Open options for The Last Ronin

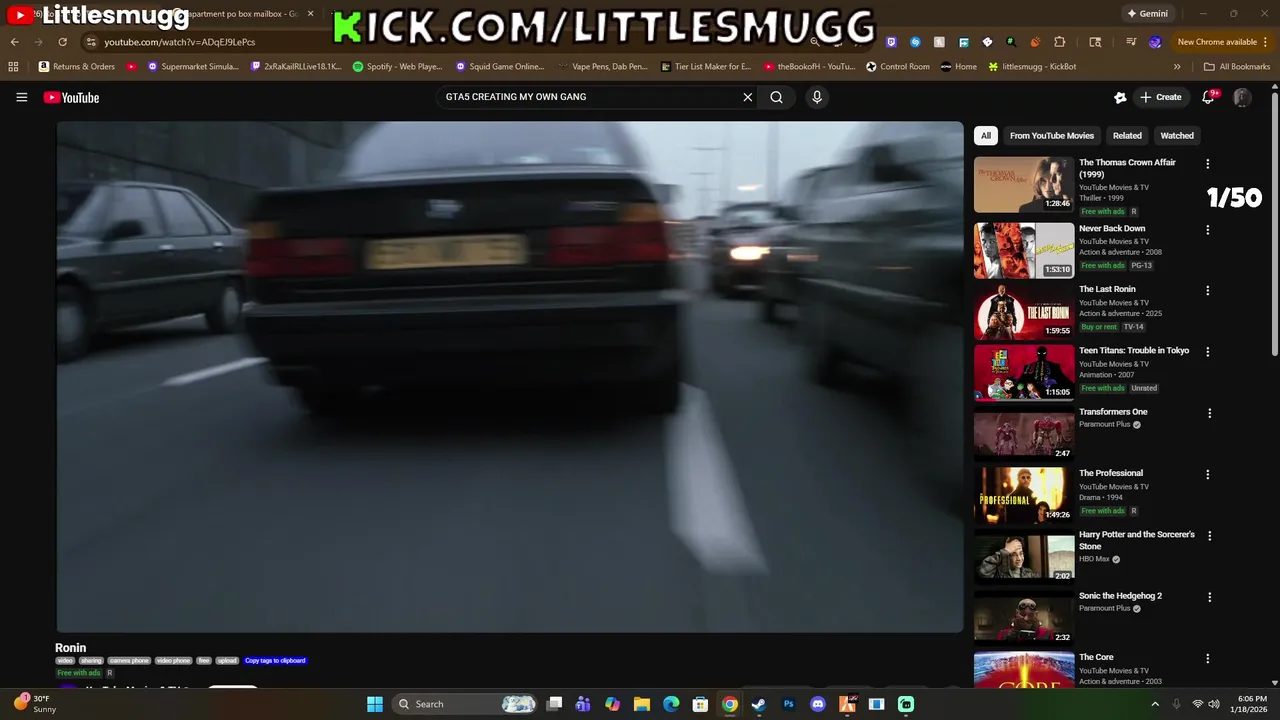click(x=1207, y=291)
